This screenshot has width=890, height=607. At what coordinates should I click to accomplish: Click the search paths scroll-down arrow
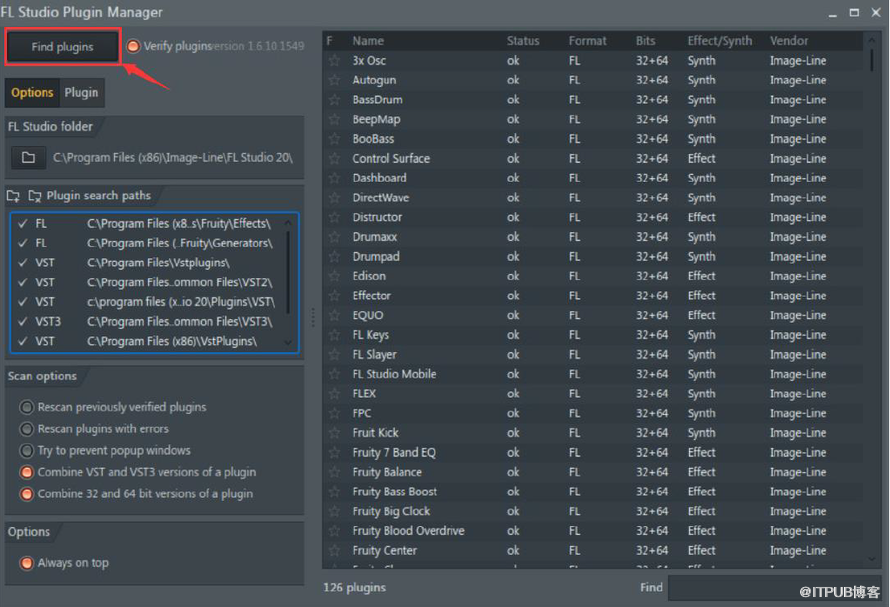click(x=288, y=342)
